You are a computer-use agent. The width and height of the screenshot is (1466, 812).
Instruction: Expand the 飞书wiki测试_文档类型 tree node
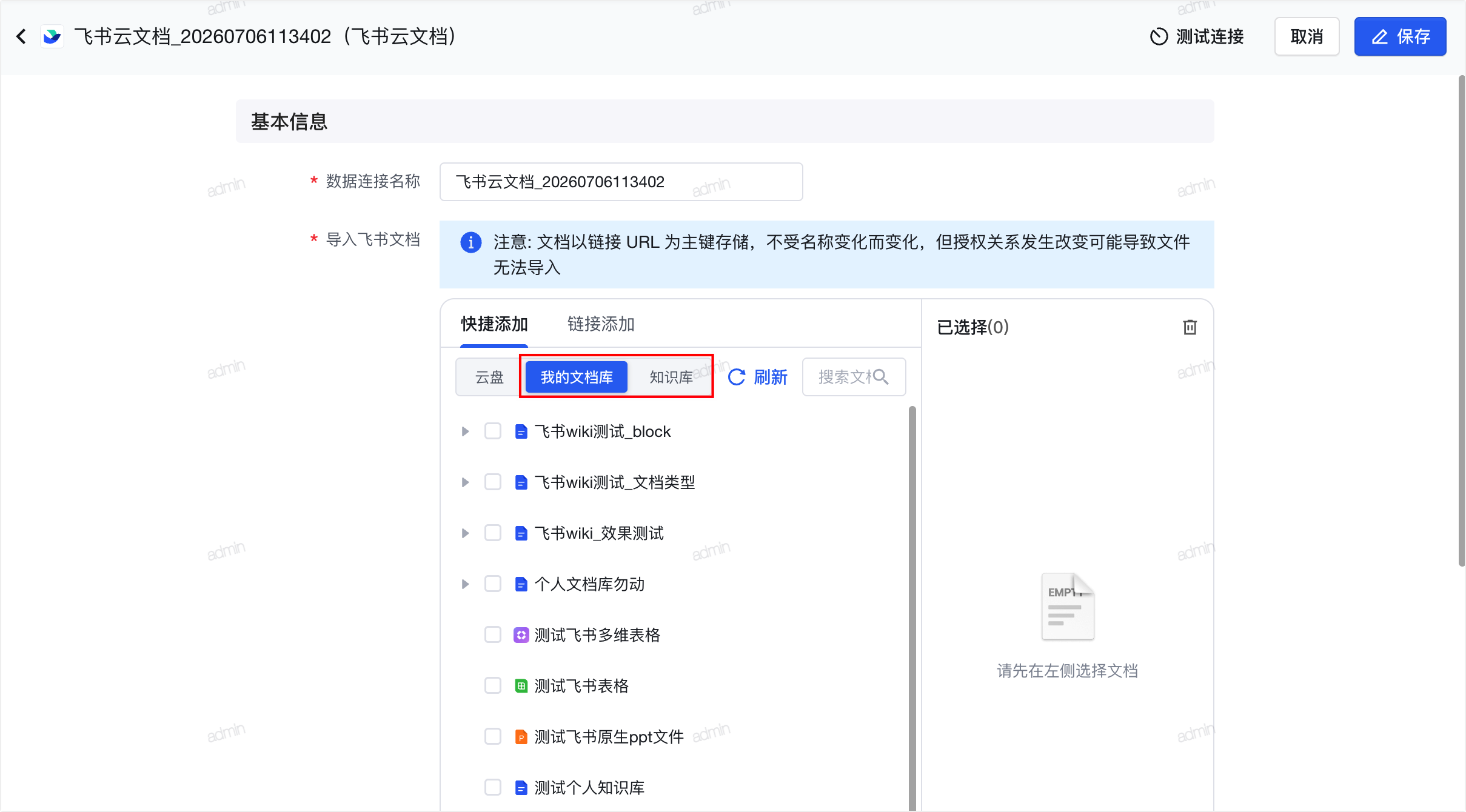point(465,482)
